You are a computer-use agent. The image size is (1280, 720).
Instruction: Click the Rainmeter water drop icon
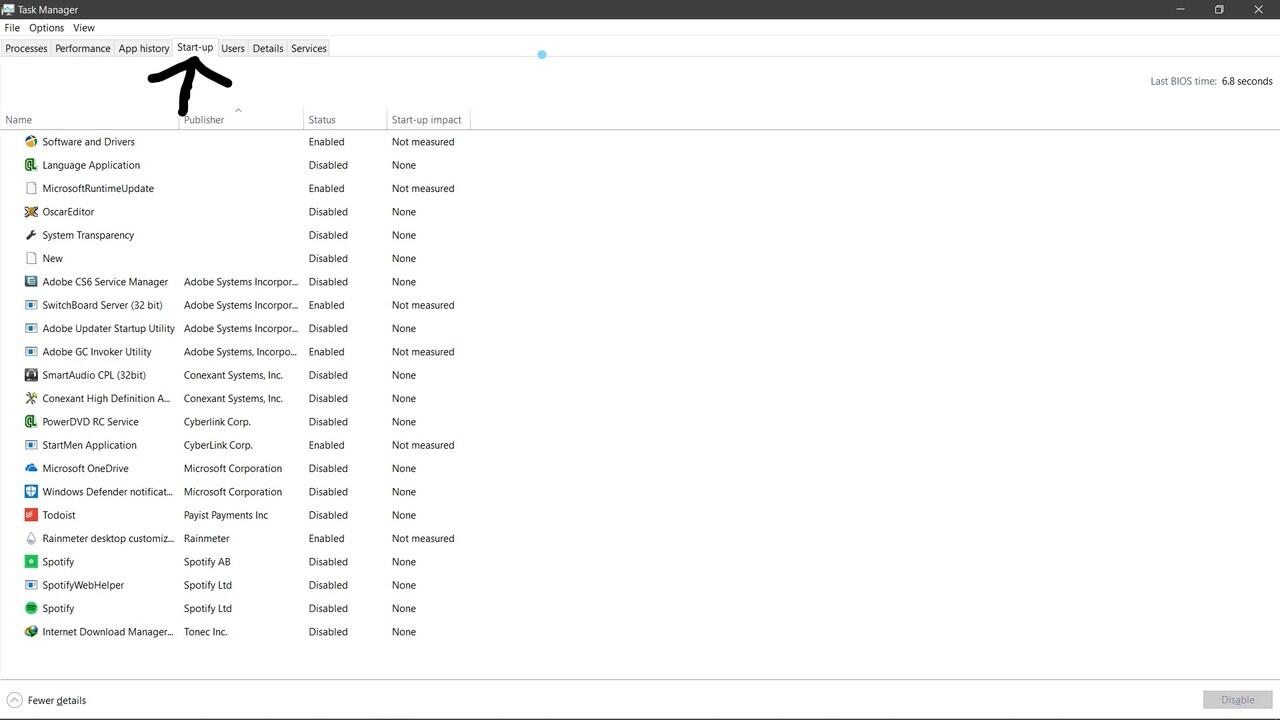[31, 538]
